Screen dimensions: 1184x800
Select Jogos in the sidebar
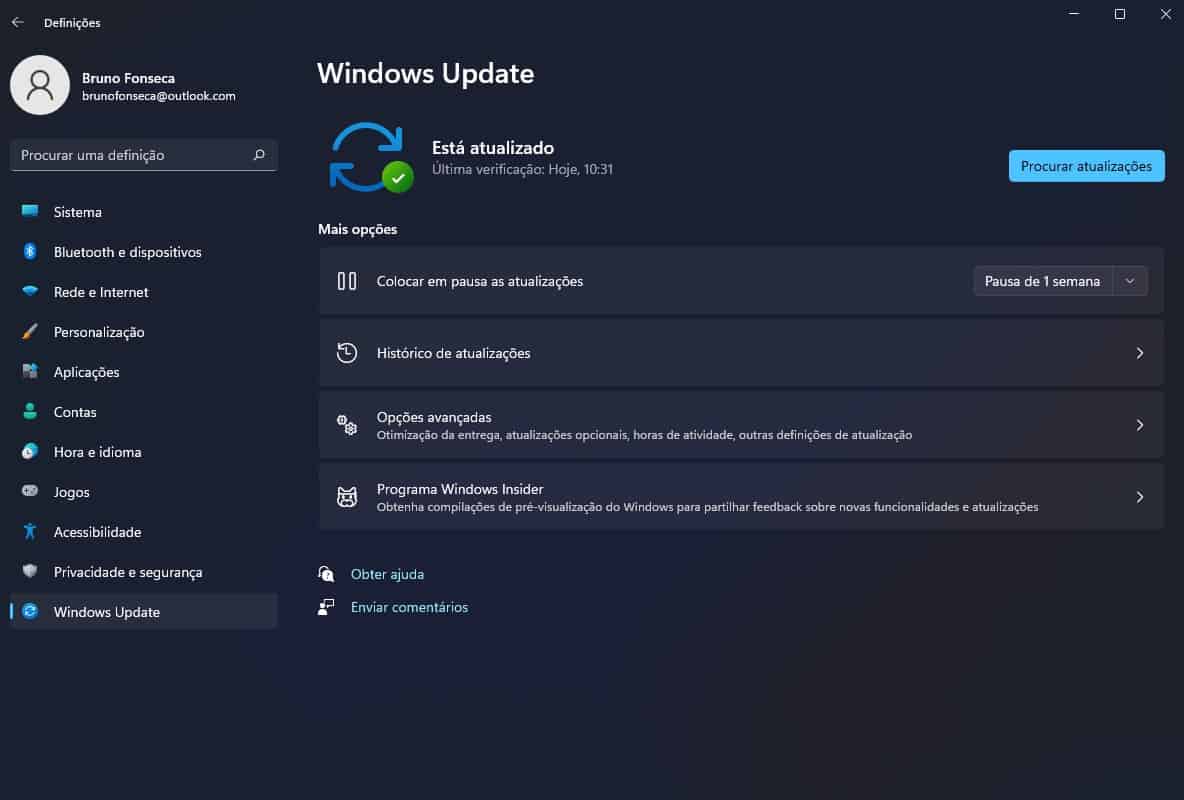tap(143, 493)
